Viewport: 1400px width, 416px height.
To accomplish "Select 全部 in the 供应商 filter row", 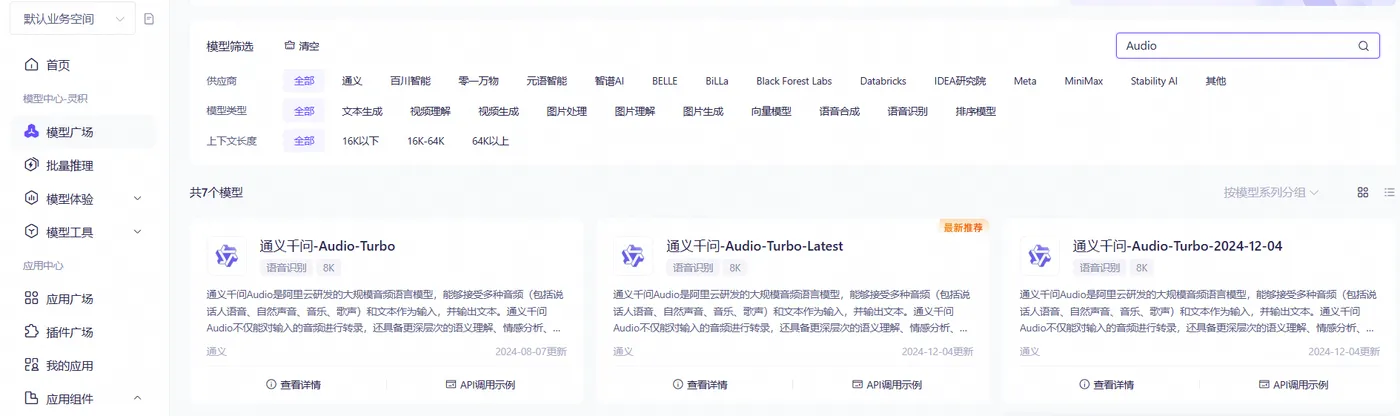I will [304, 81].
